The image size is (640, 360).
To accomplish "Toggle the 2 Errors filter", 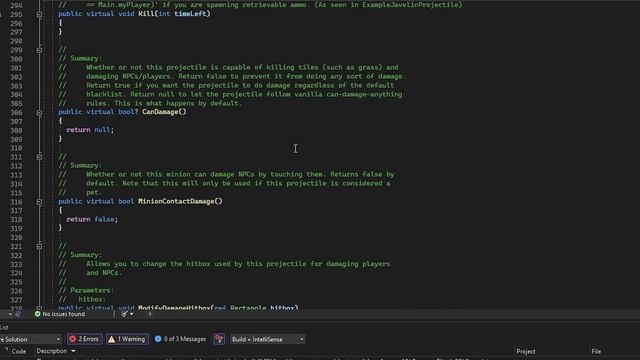I will 84,339.
